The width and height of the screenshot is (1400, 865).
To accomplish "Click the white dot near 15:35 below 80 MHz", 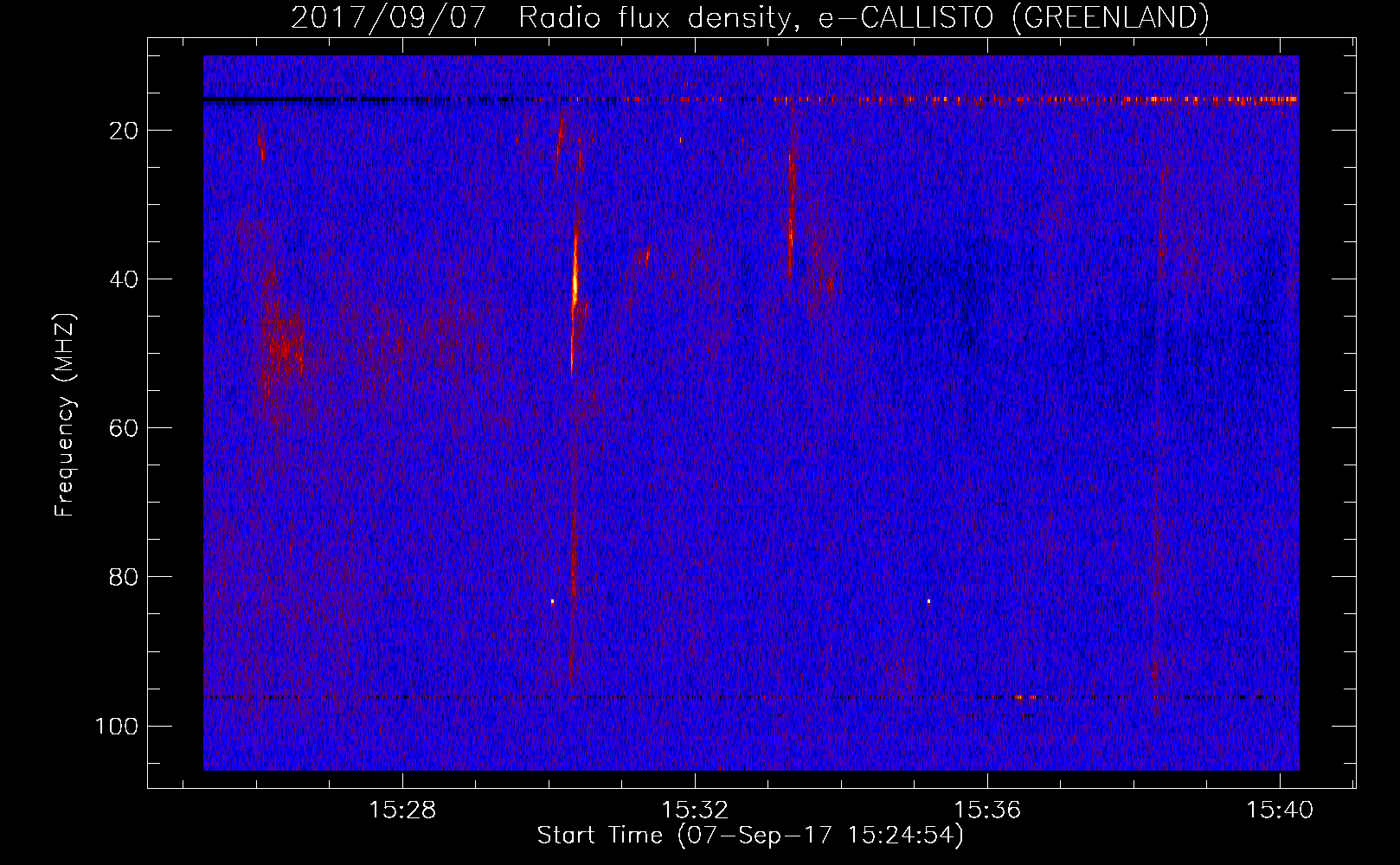I will (x=928, y=601).
